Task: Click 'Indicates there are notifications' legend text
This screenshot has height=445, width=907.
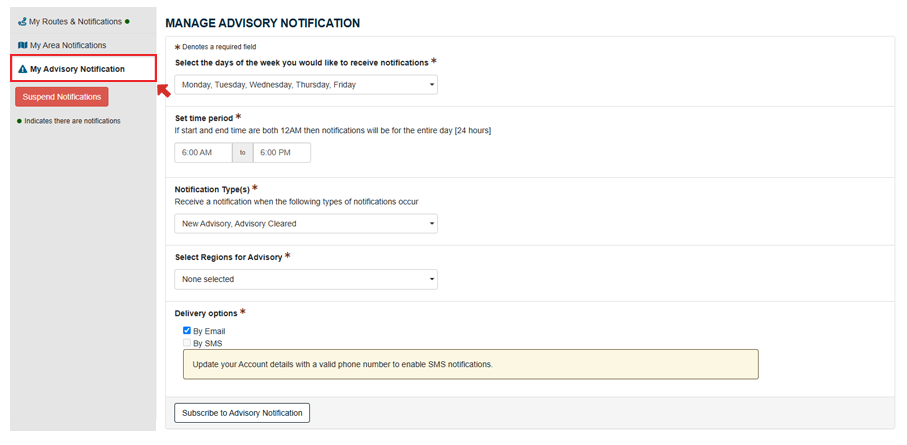Action: (x=72, y=121)
